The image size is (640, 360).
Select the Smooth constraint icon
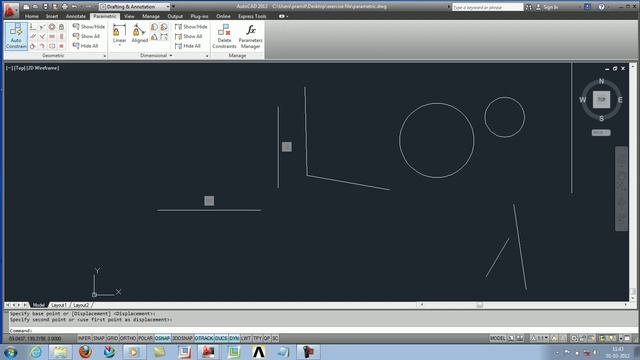tap(42, 46)
